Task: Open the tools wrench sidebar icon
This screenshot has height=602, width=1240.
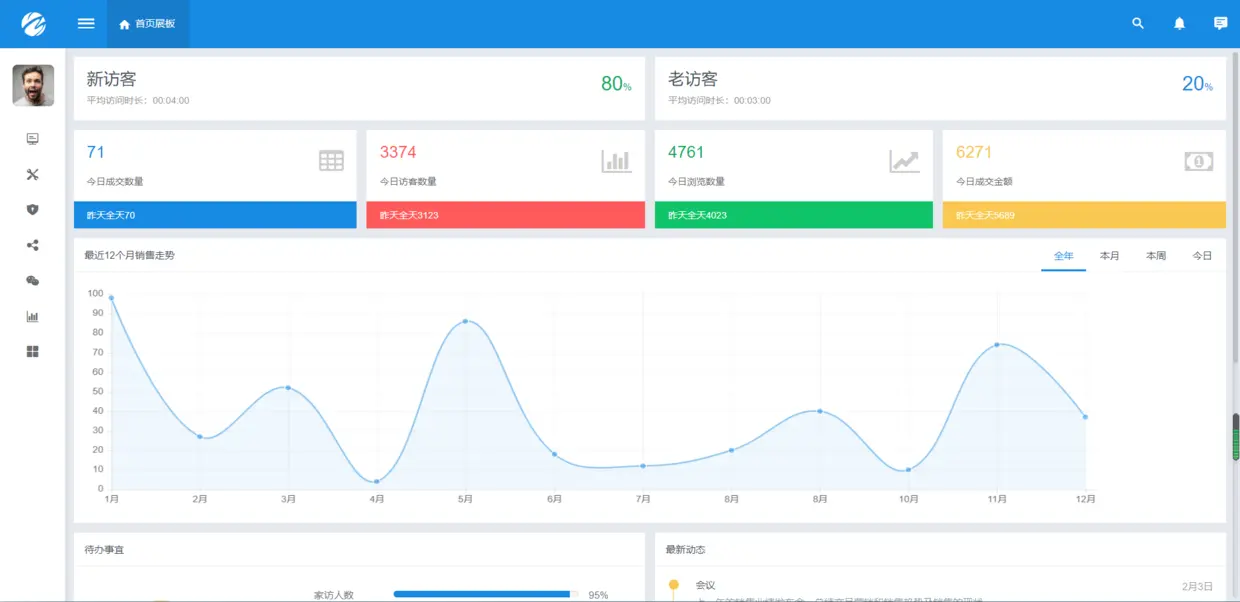Action: point(32,174)
